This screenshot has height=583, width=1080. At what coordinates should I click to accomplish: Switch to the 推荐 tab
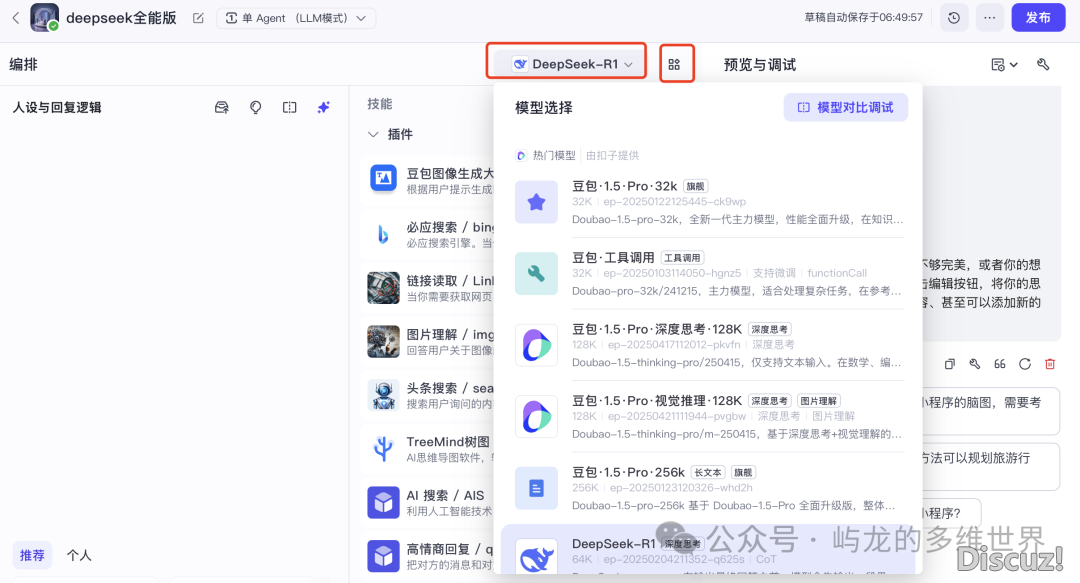[32, 555]
